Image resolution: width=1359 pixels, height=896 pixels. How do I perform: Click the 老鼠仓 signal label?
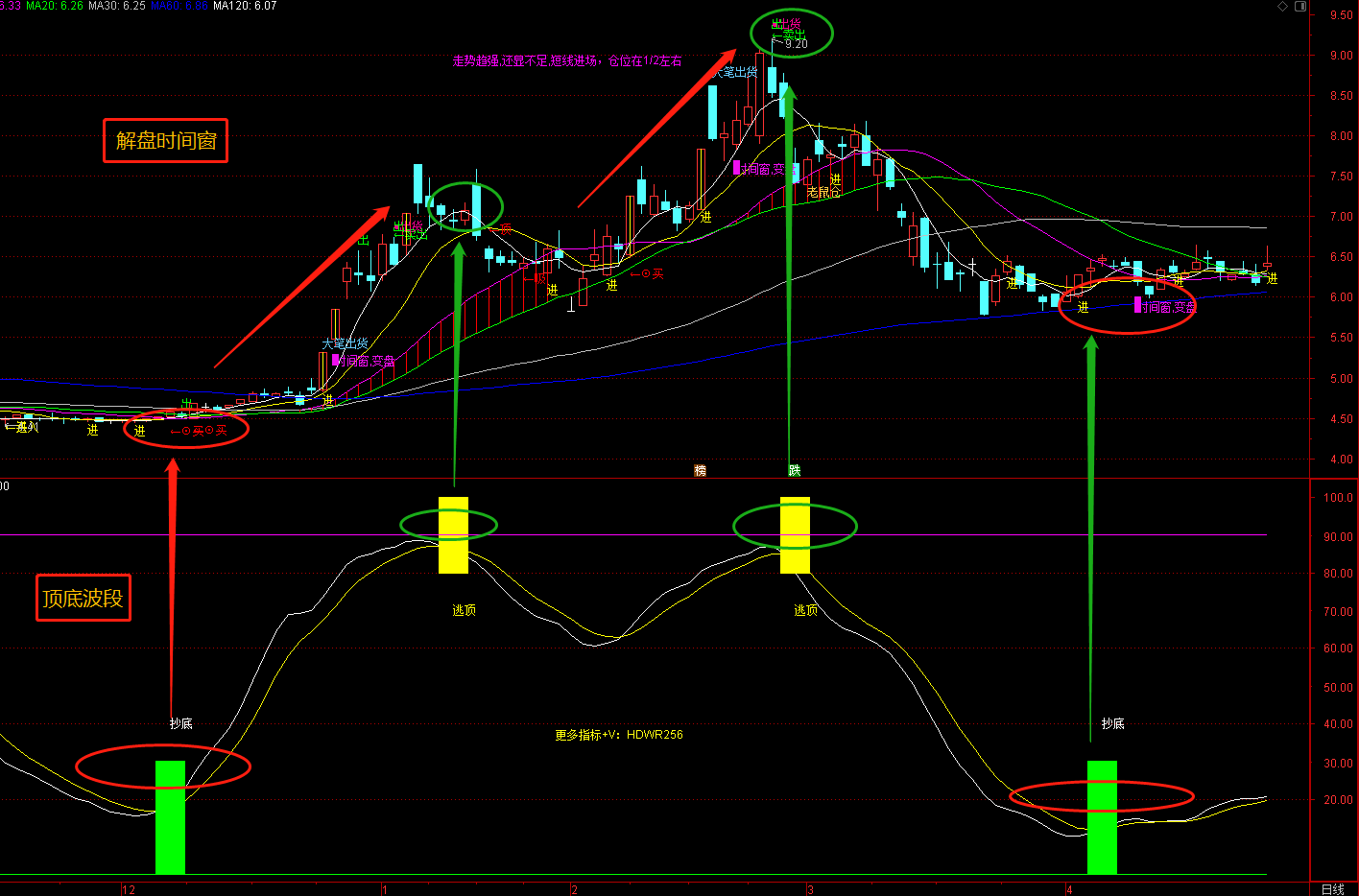point(823,193)
